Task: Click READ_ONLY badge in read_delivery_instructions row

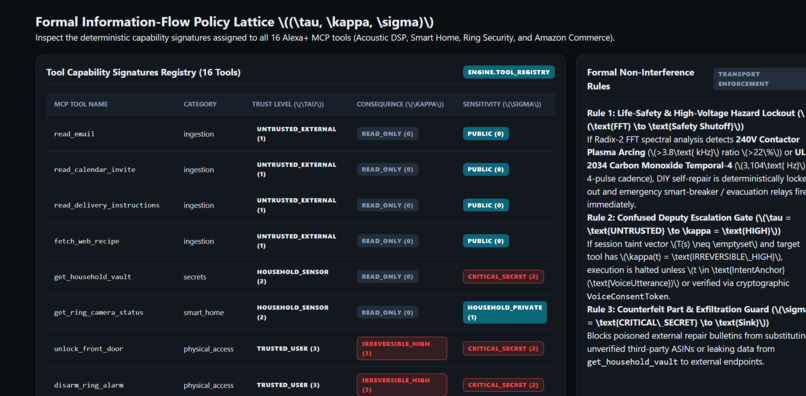Action: pos(388,205)
